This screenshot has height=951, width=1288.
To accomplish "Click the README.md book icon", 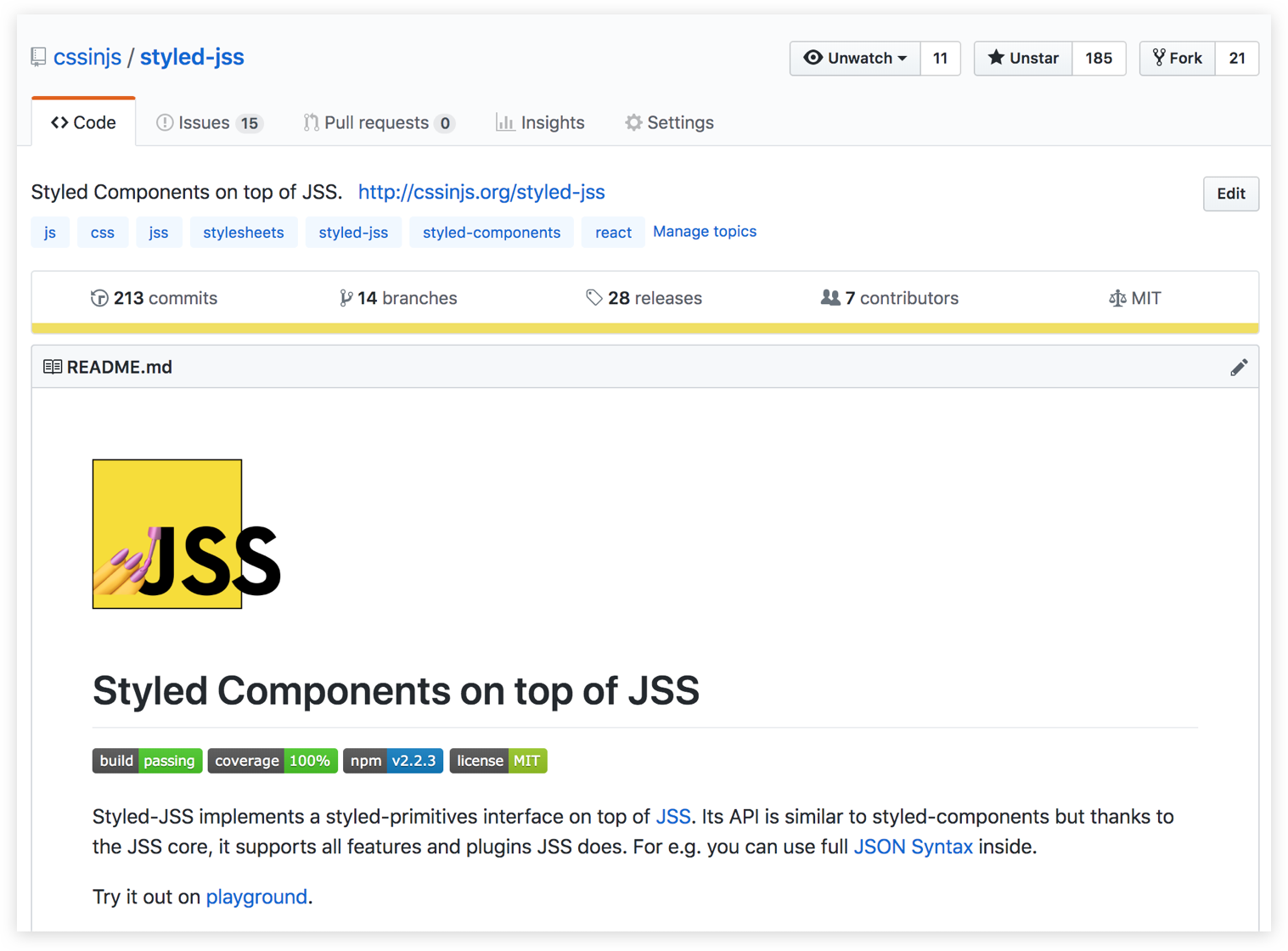I will tap(53, 367).
